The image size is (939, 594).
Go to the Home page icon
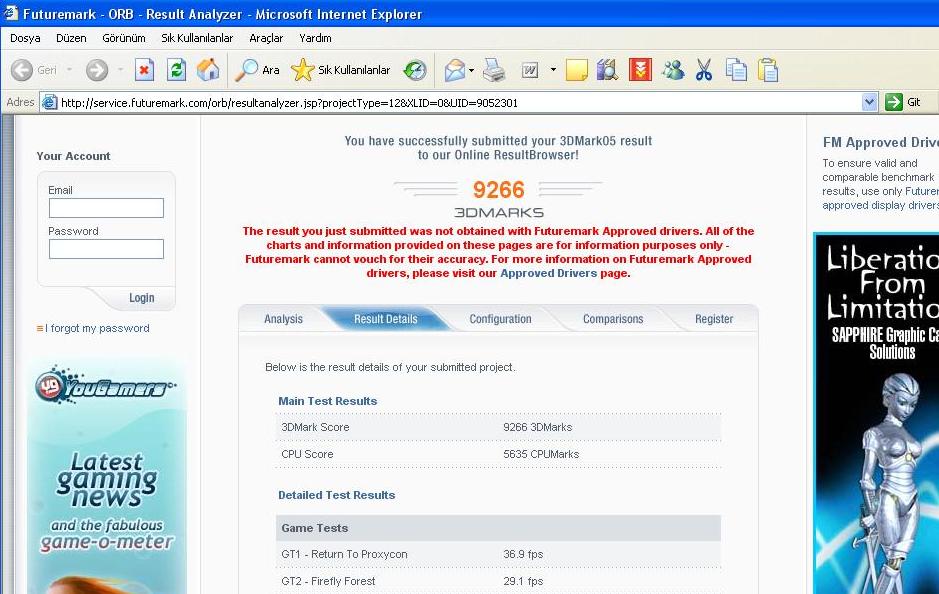coord(208,70)
